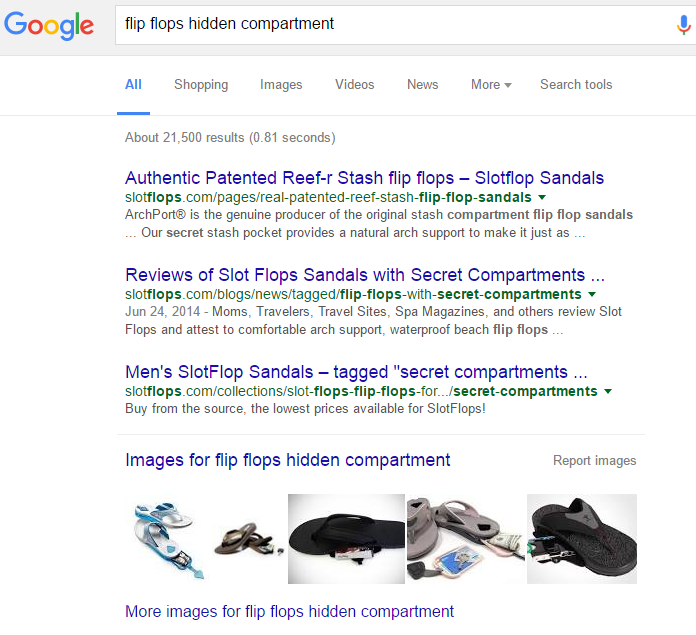Open the small brown flip flops thumbnail
696x635 pixels.
(x=247, y=540)
